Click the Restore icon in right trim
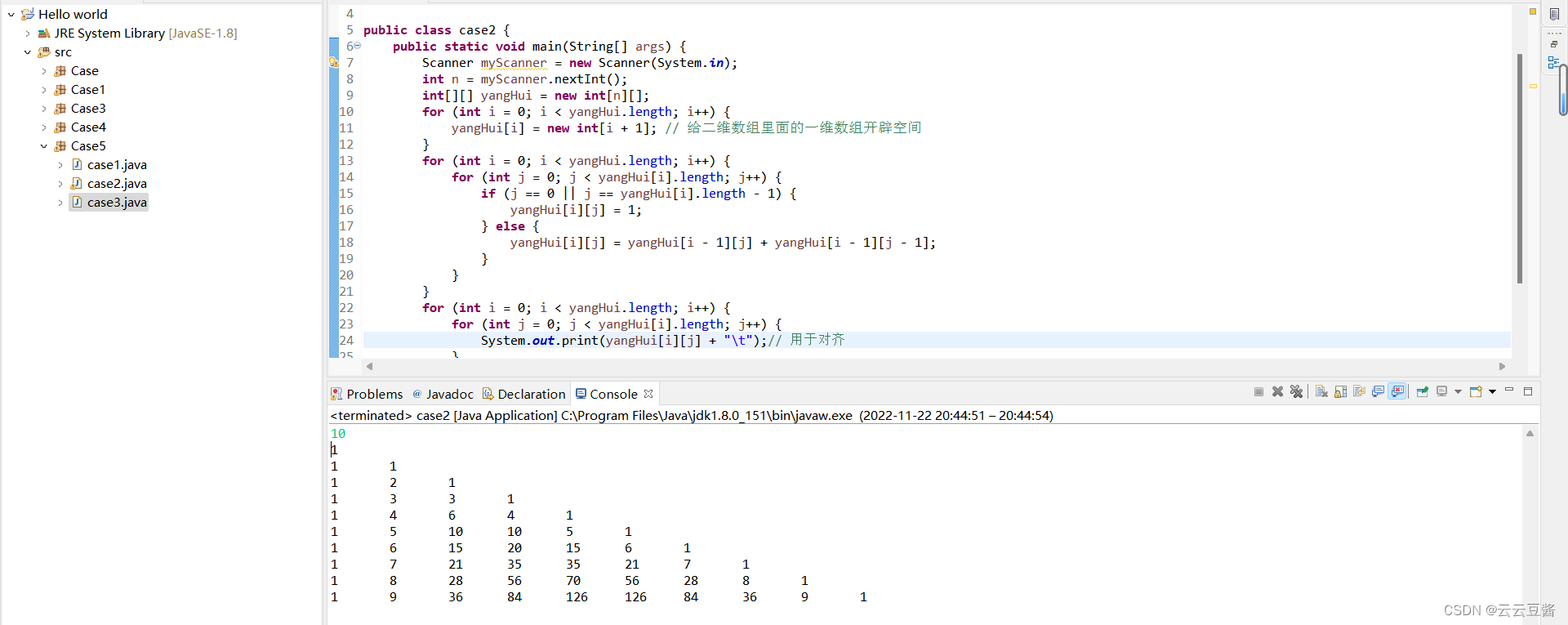The width and height of the screenshot is (1568, 625). click(x=1554, y=45)
